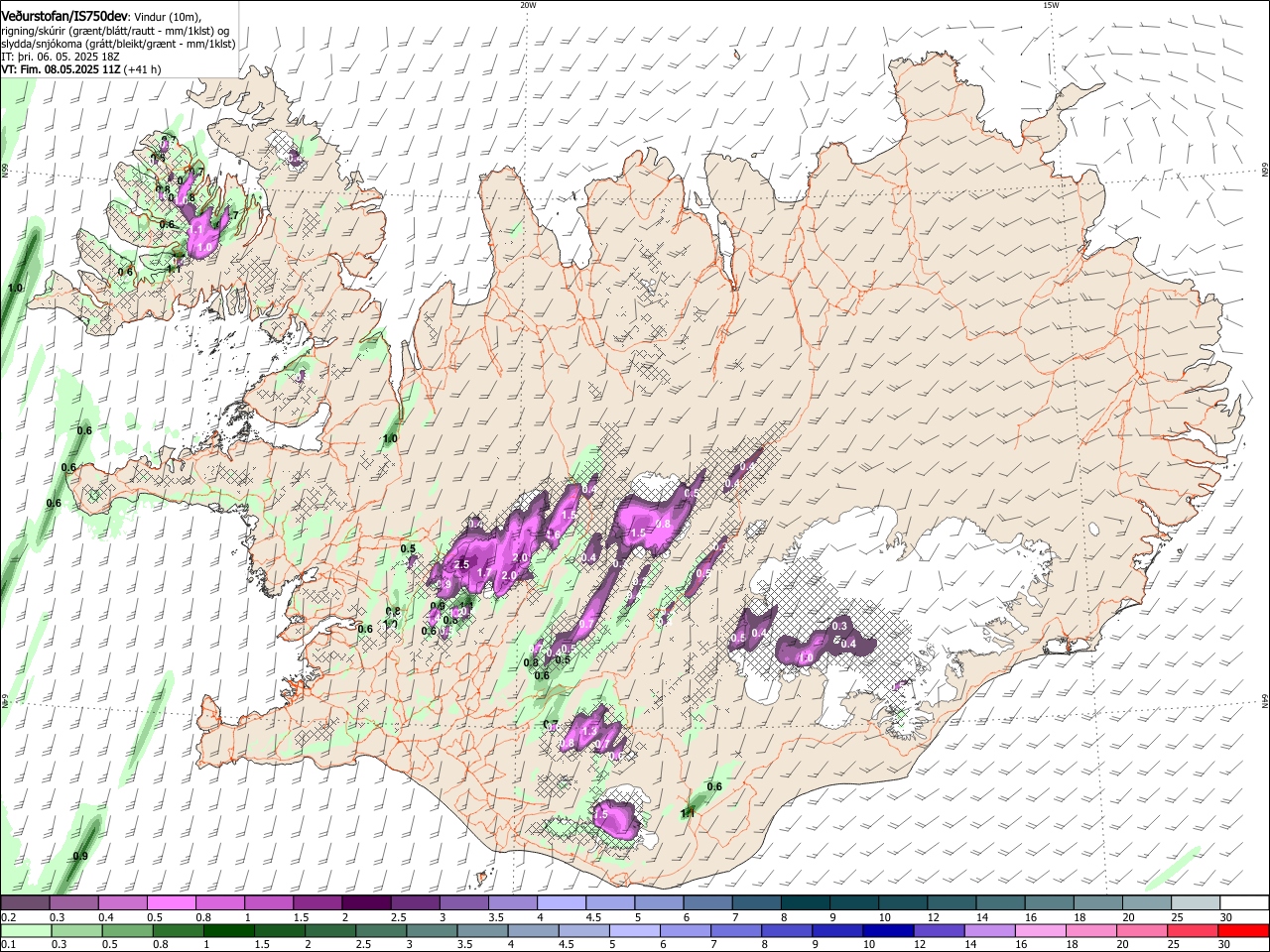Viewport: 1270px width, 952px height.
Task: Click the slate blue 6–7 swatch, upper legend row
Action: tap(706, 903)
